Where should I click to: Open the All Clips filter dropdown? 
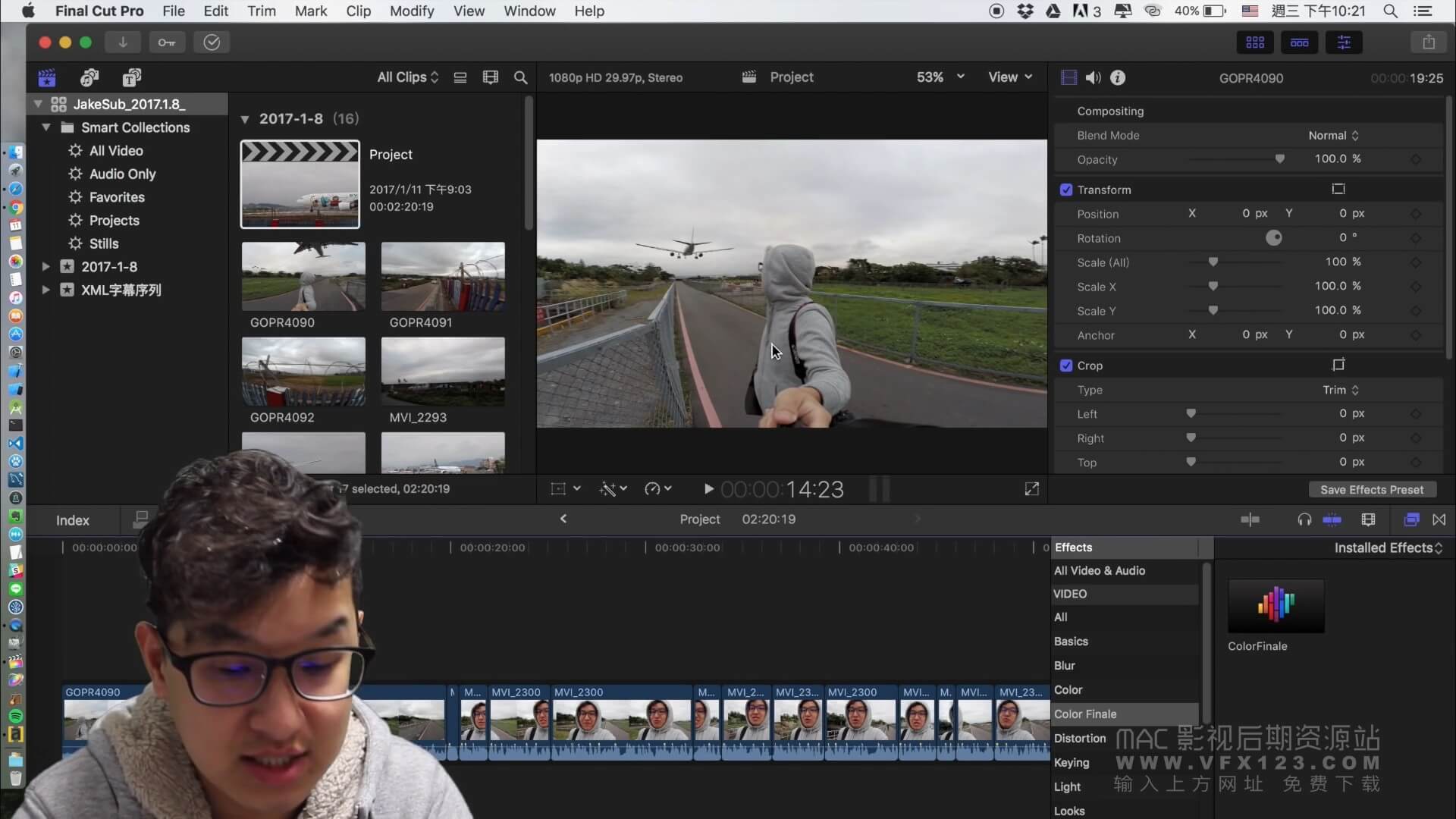click(408, 77)
